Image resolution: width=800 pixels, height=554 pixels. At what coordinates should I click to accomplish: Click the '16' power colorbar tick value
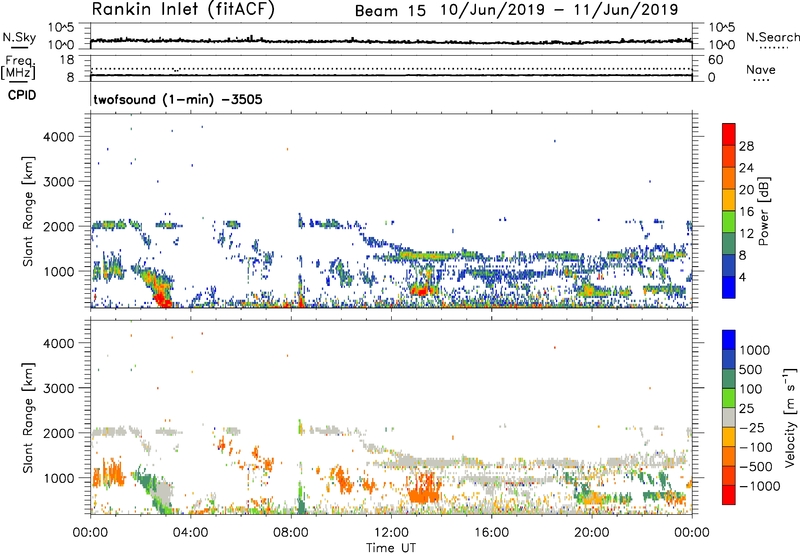point(746,212)
